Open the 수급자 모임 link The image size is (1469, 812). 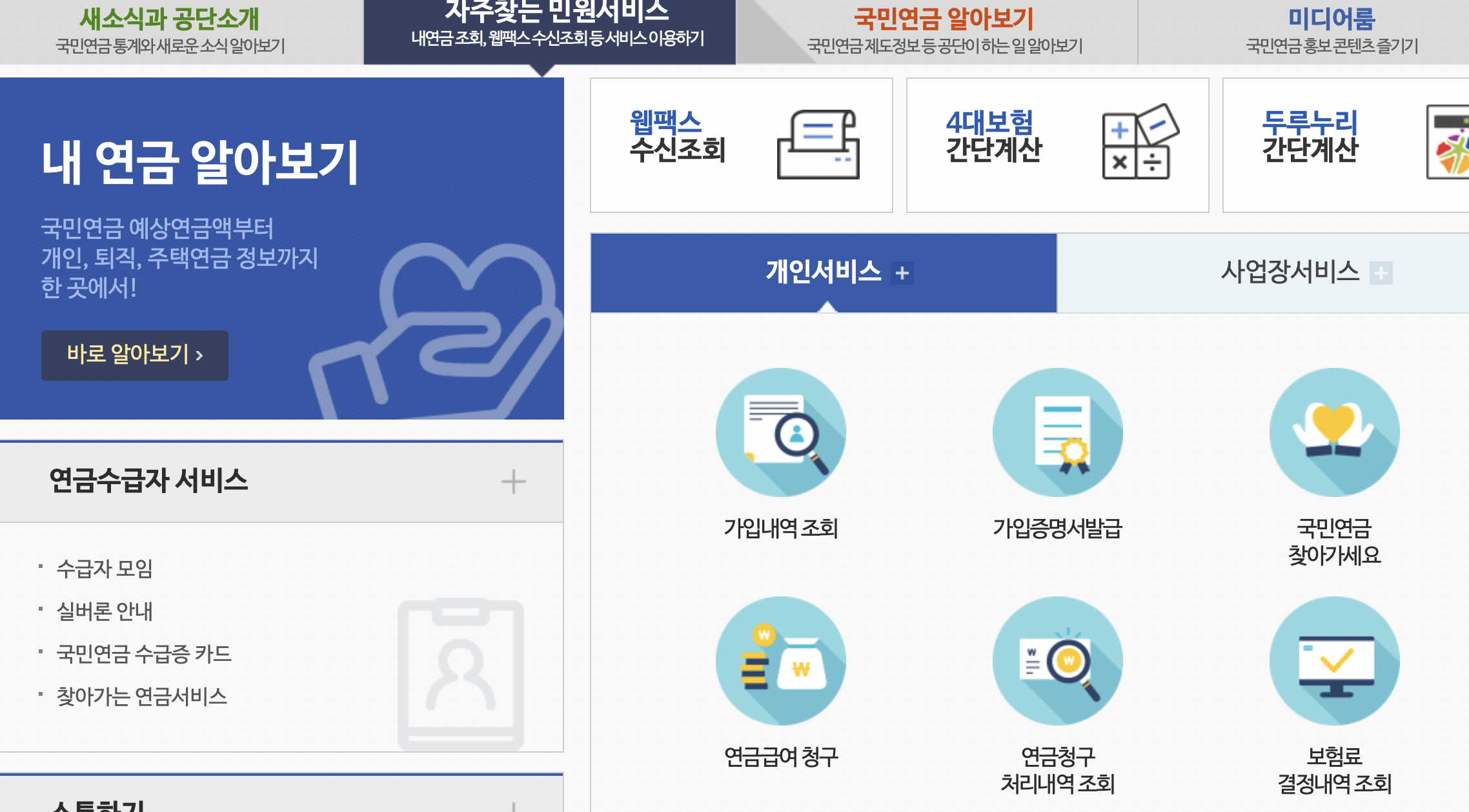105,569
